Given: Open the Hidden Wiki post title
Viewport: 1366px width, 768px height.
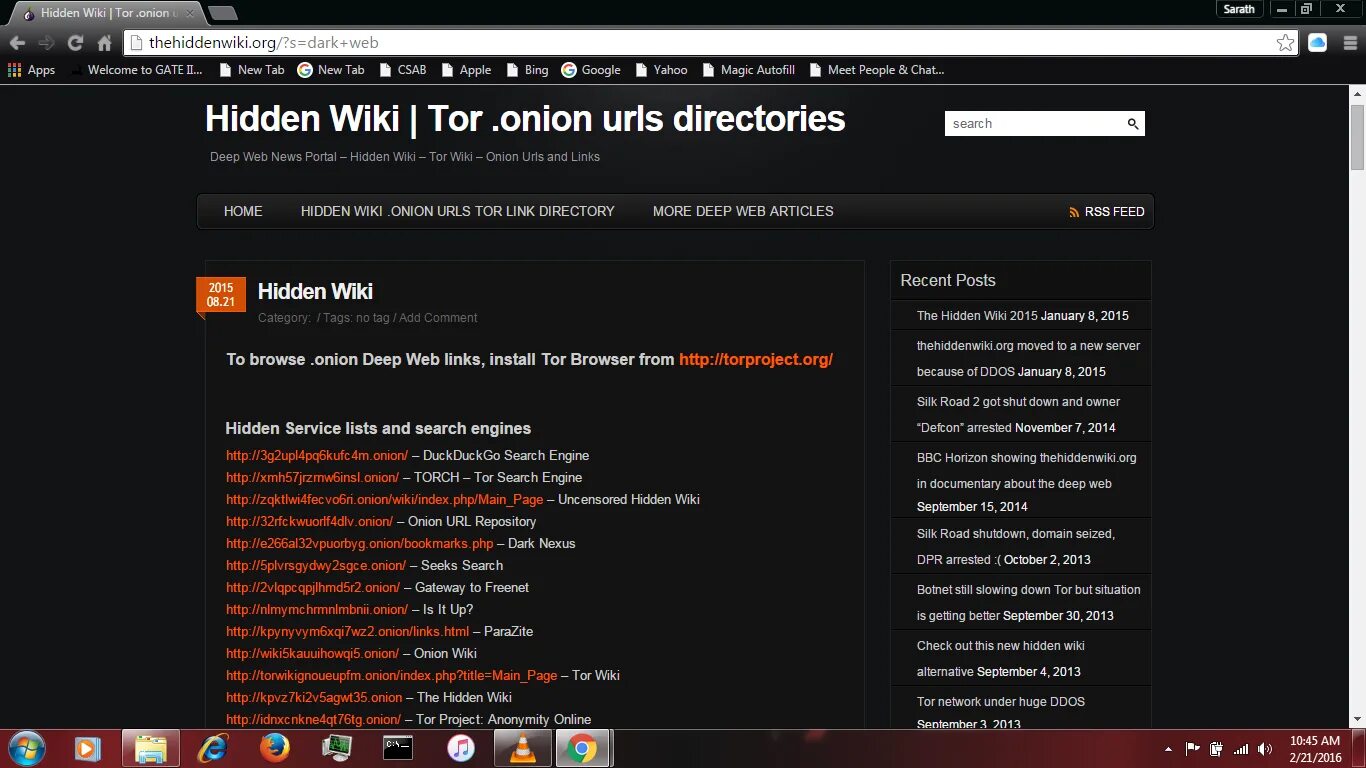Looking at the screenshot, I should pos(315,292).
